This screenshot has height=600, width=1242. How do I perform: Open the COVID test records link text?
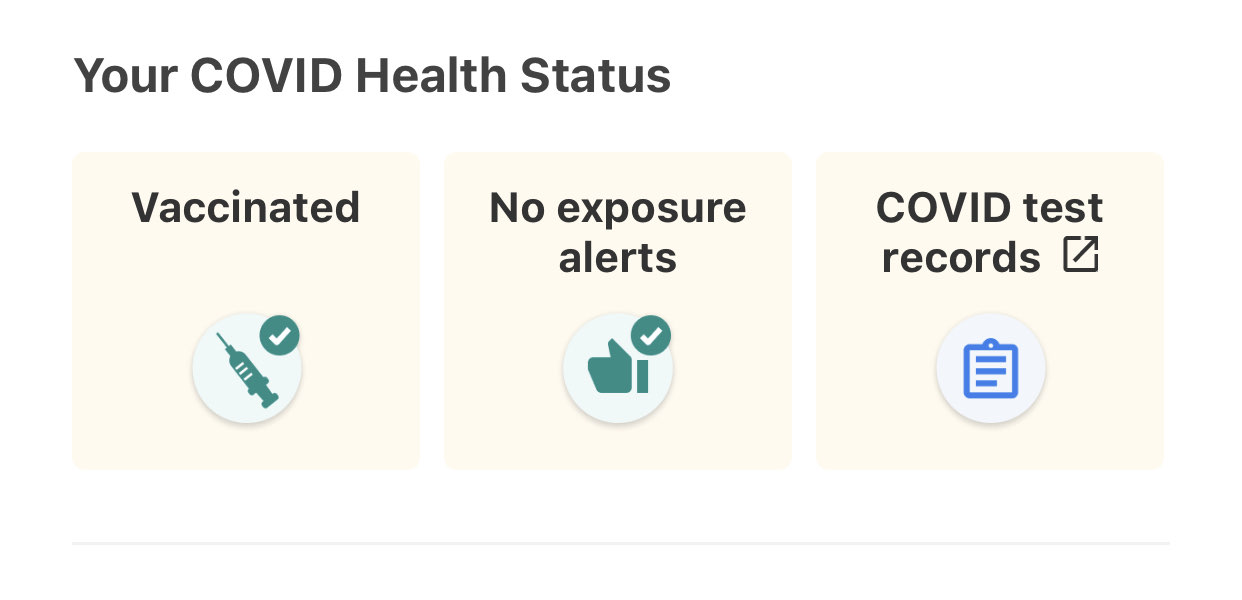click(988, 232)
